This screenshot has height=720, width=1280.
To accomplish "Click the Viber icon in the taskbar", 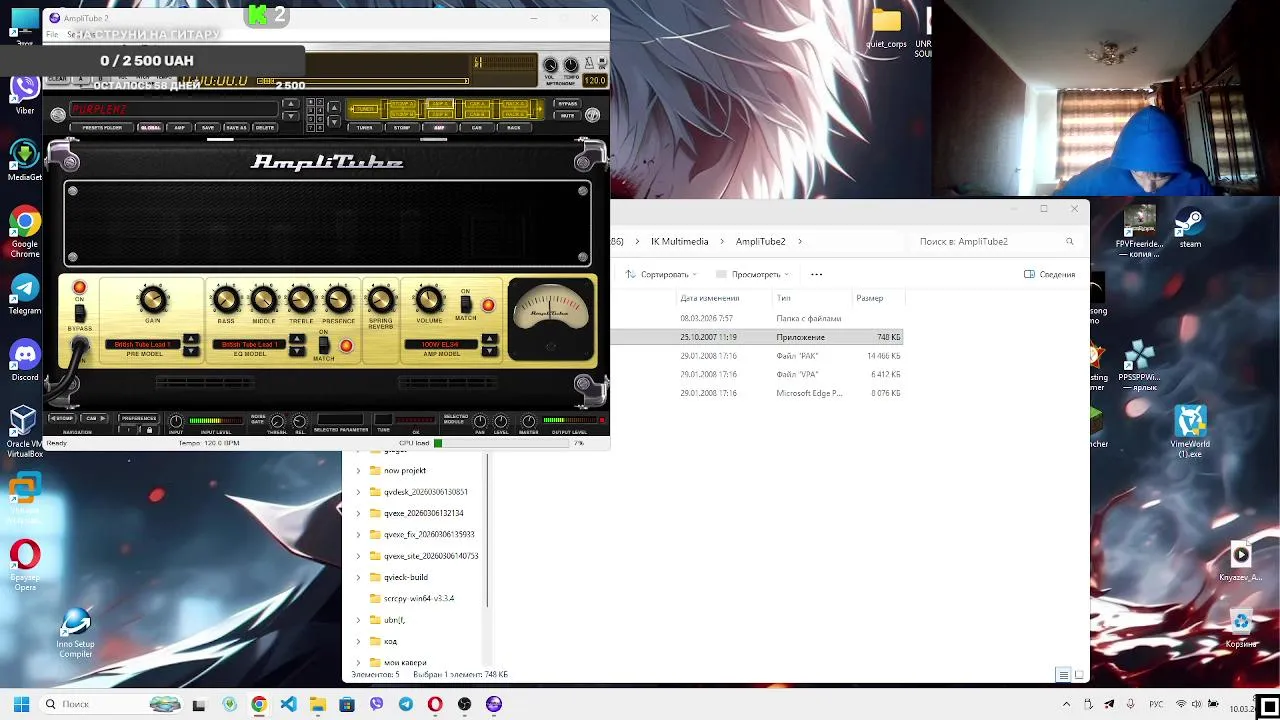I will click(x=376, y=704).
